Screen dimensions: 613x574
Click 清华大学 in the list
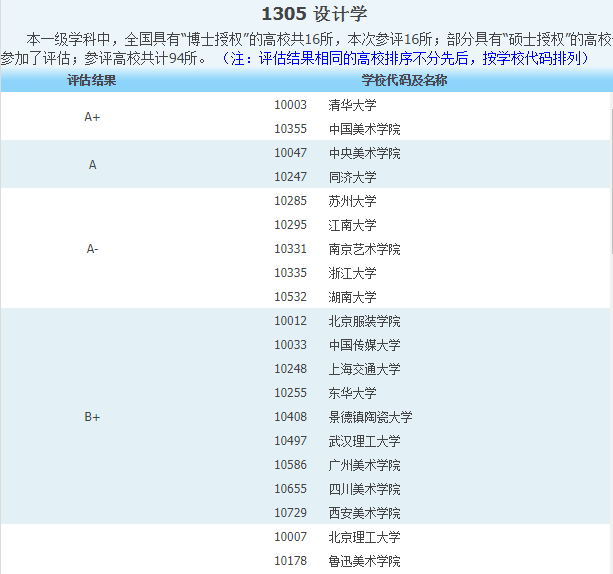coord(352,105)
